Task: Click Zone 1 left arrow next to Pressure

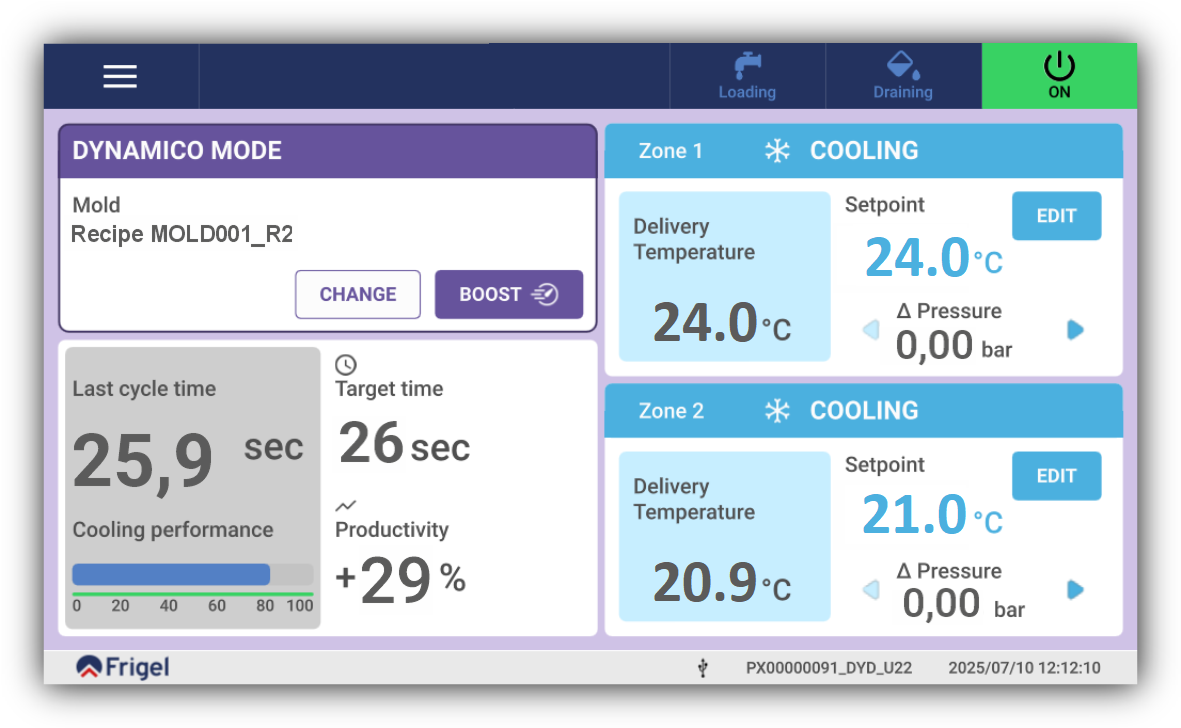Action: pos(871,330)
